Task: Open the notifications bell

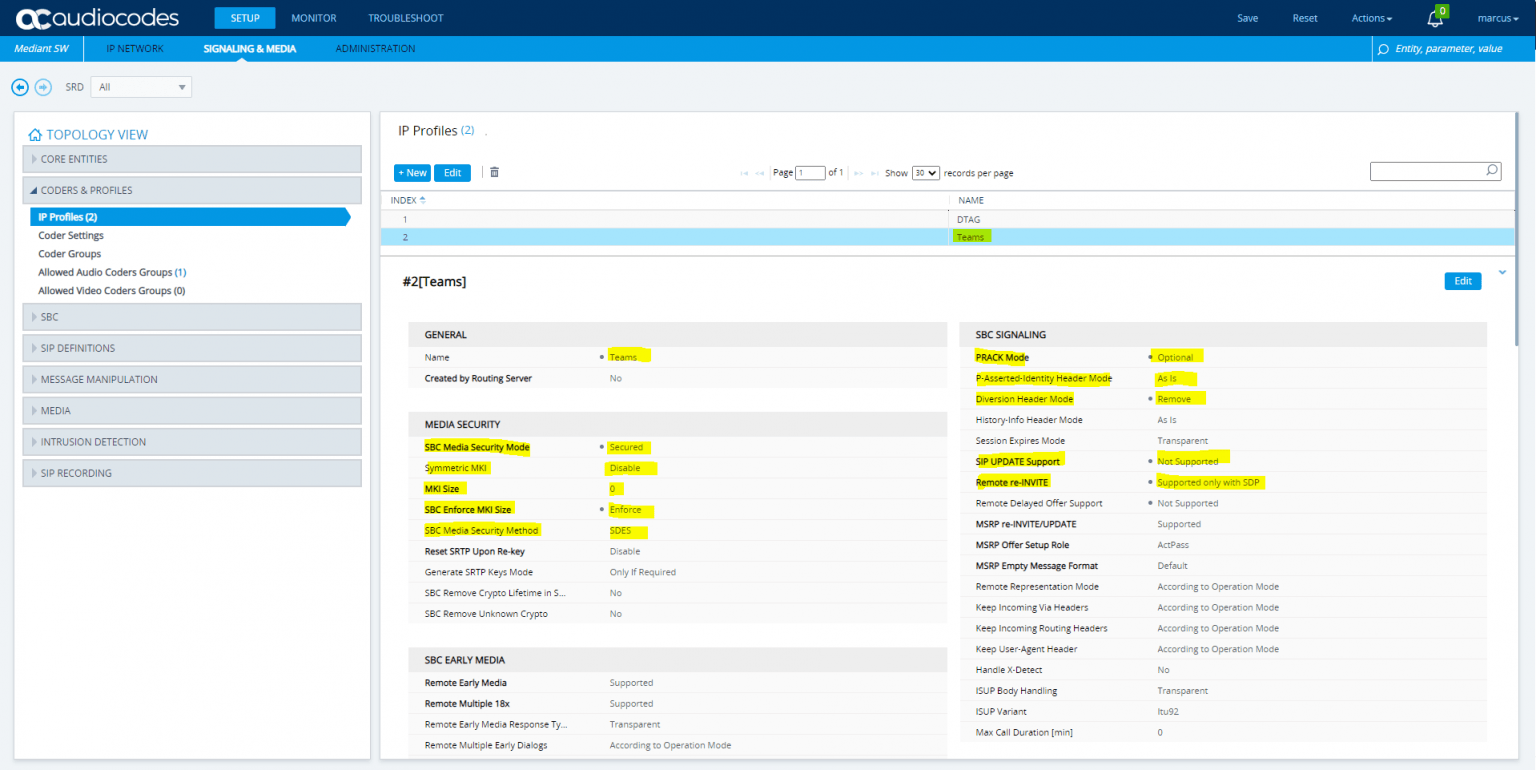Action: tap(1435, 18)
